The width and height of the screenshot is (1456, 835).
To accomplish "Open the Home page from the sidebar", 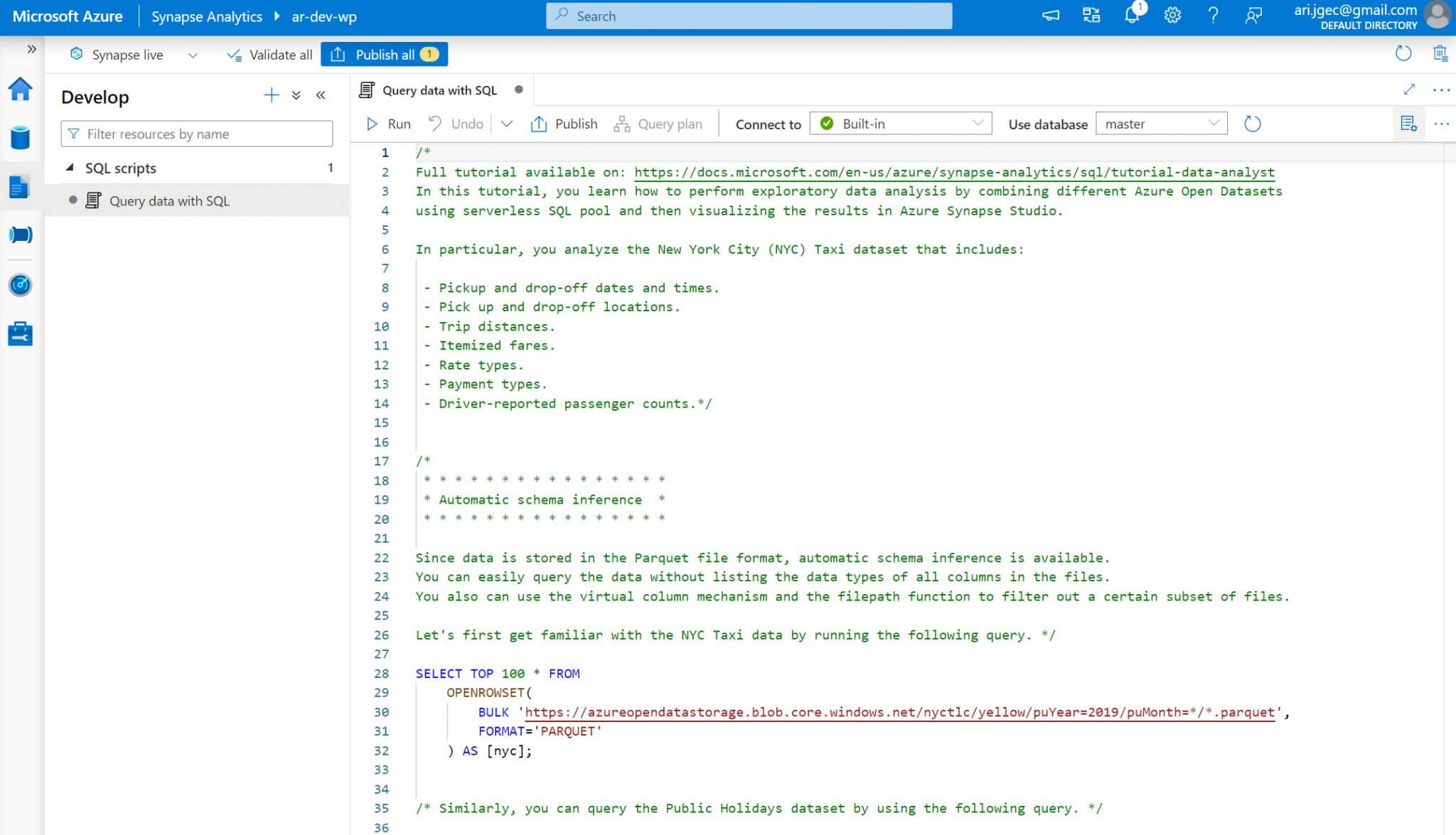I will (x=21, y=90).
